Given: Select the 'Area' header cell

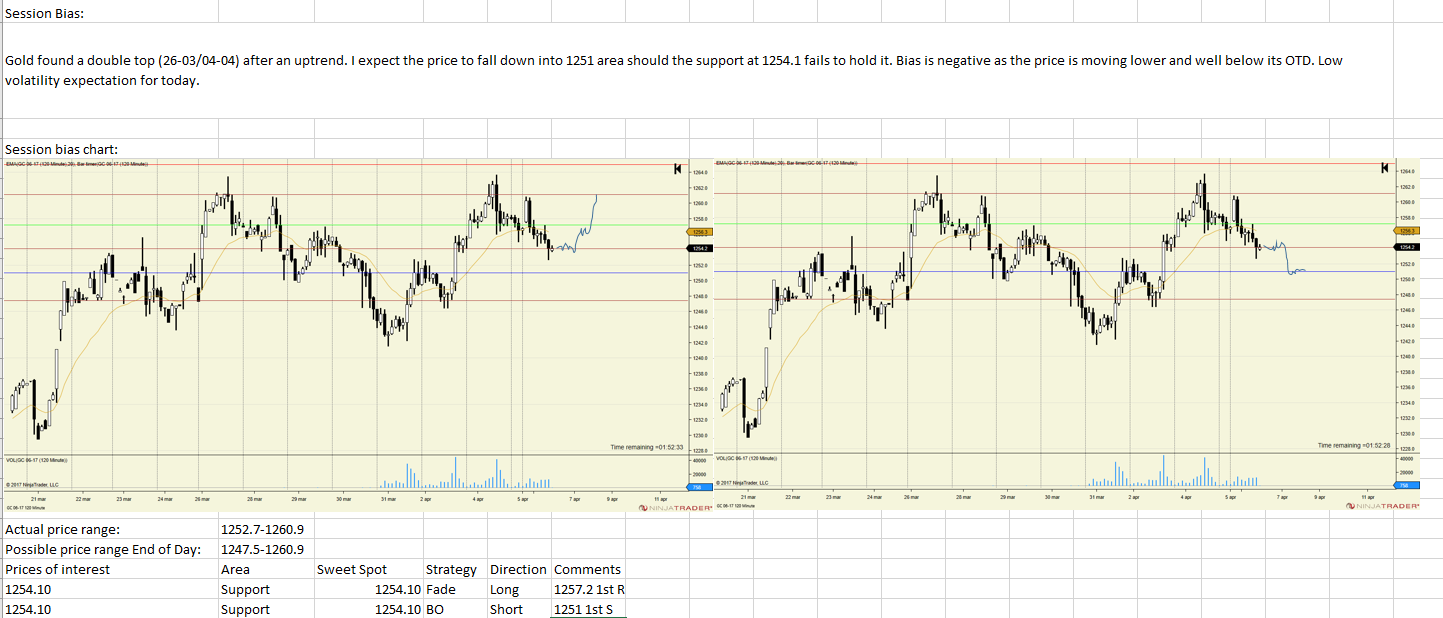Looking at the screenshot, I should (265, 569).
